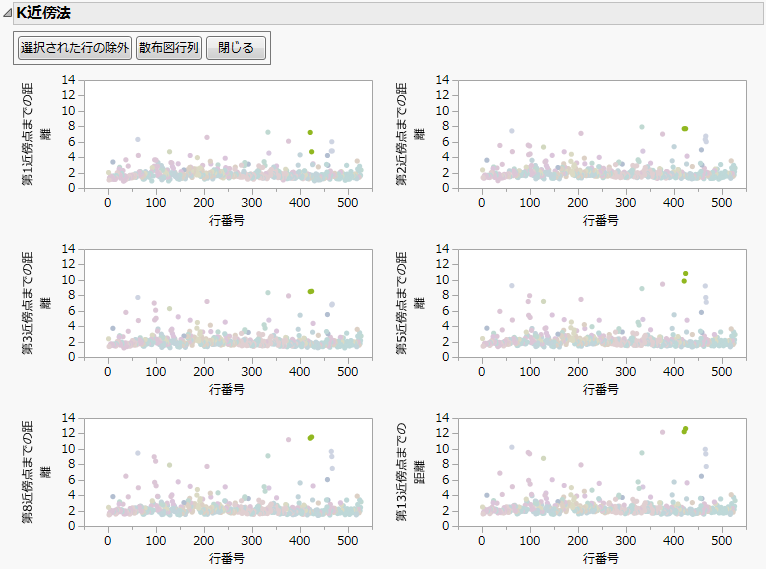Click 行番号 x-axis label under 第3近傍点 plot

[227, 389]
